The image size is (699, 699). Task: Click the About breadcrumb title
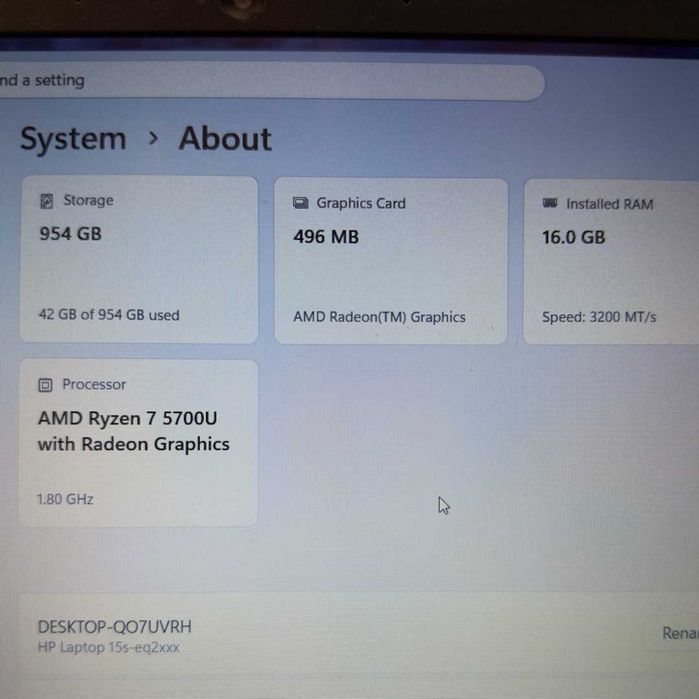(x=225, y=139)
